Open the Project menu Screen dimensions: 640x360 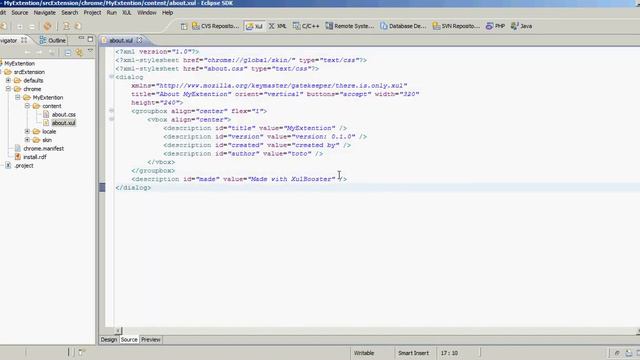[x=92, y=13]
